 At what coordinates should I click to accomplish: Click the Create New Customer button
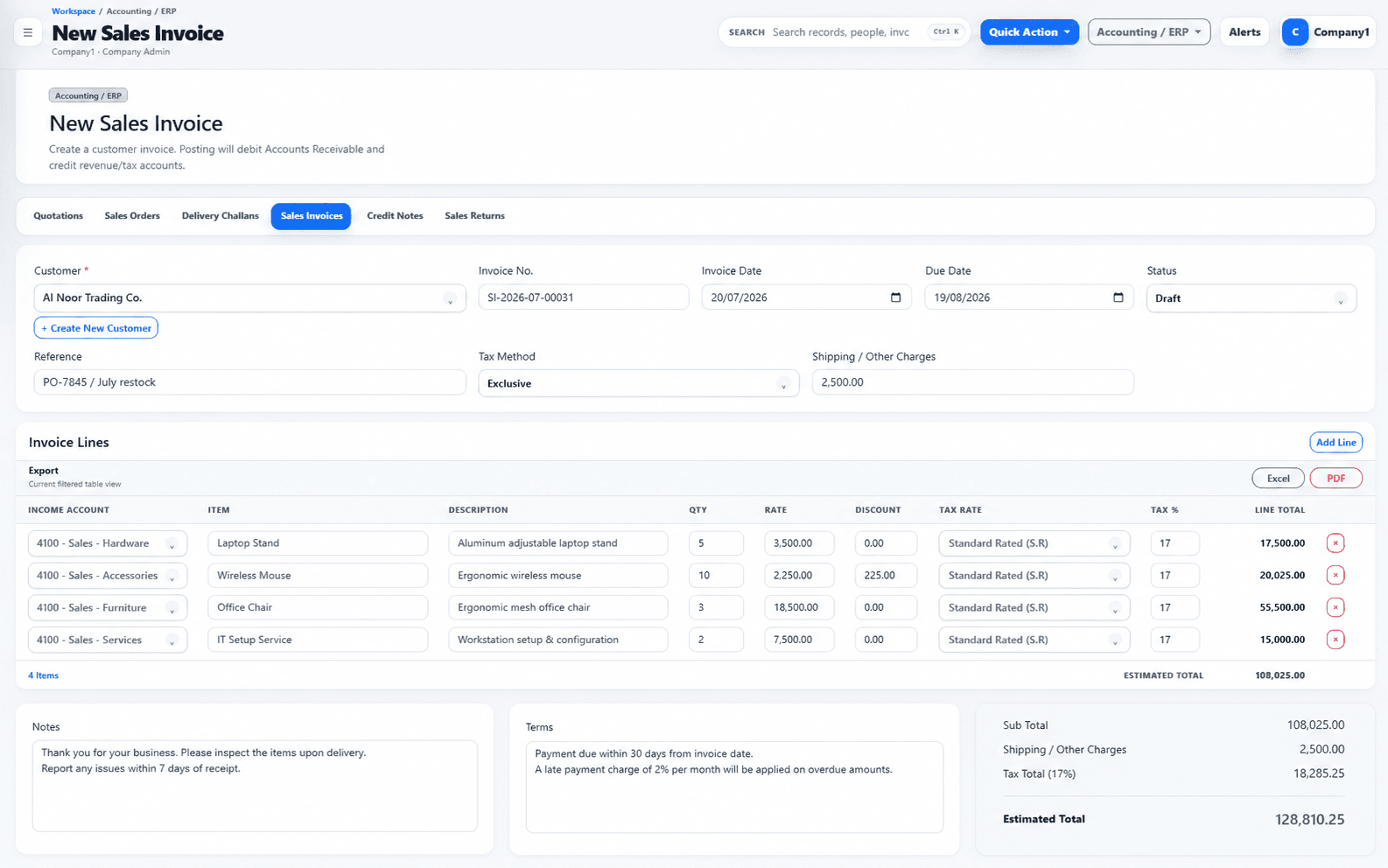coord(96,328)
